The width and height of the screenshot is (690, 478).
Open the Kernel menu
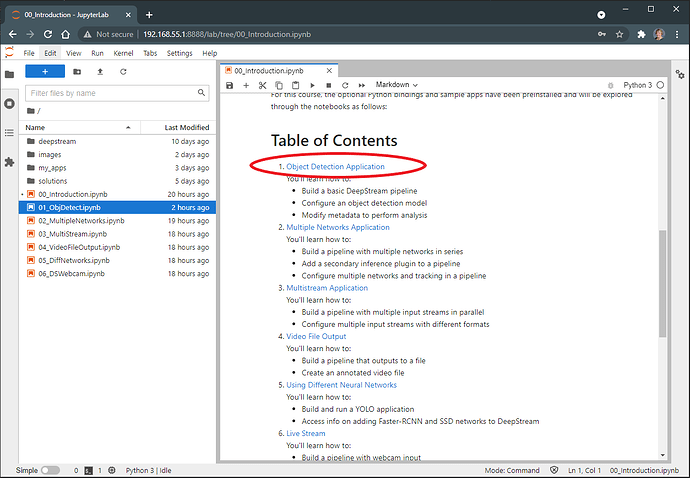click(x=123, y=53)
